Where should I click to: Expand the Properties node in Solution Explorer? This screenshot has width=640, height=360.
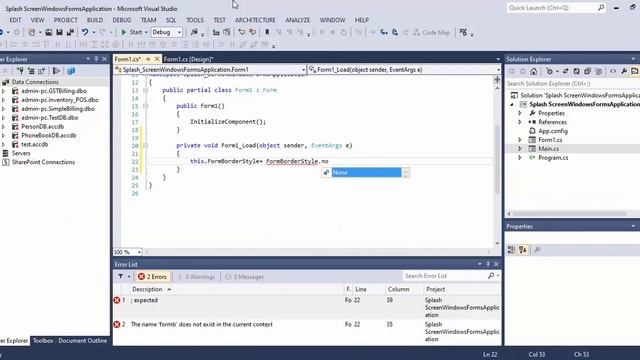pos(520,113)
